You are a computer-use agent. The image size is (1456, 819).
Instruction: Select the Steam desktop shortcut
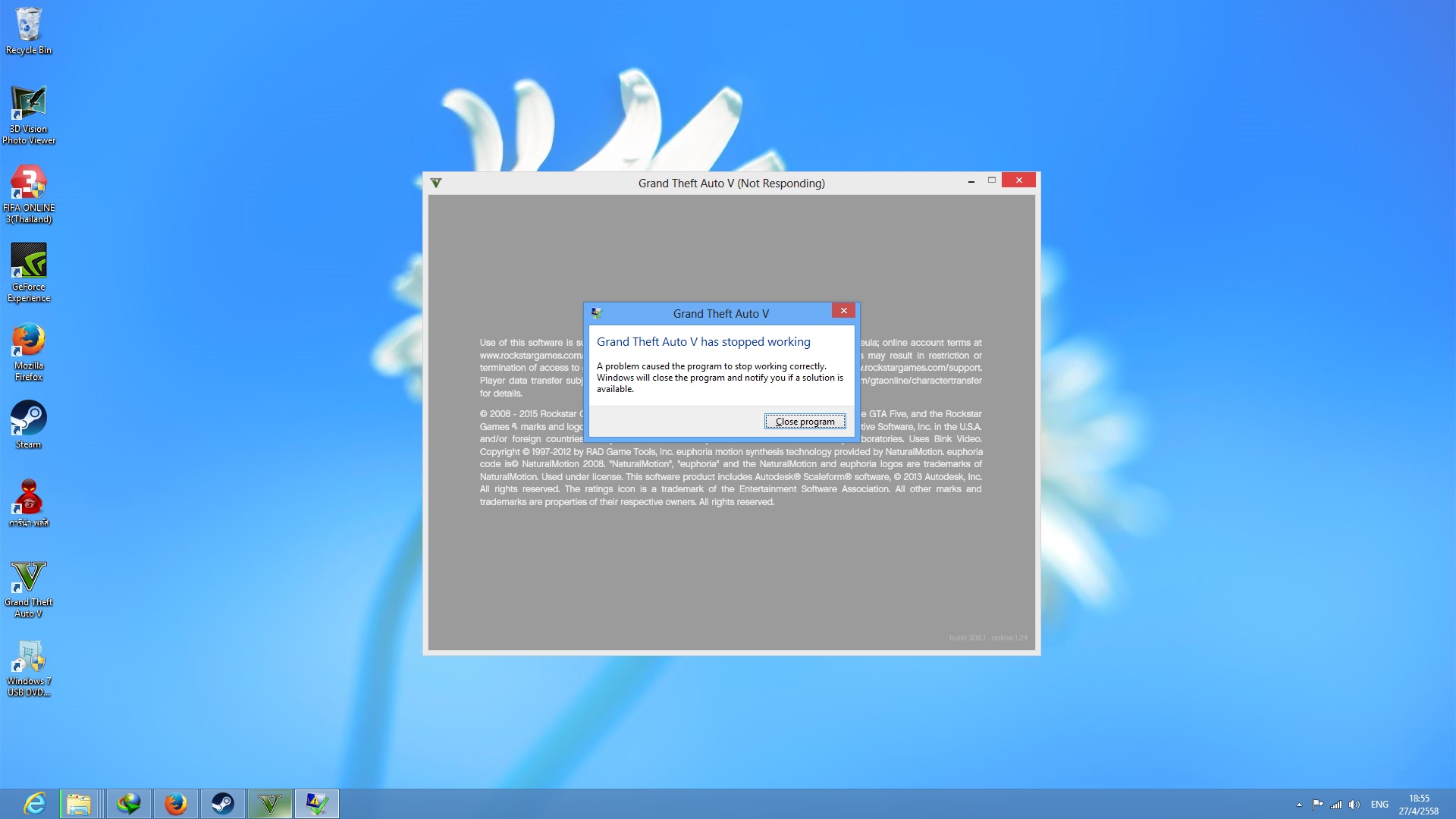click(29, 425)
